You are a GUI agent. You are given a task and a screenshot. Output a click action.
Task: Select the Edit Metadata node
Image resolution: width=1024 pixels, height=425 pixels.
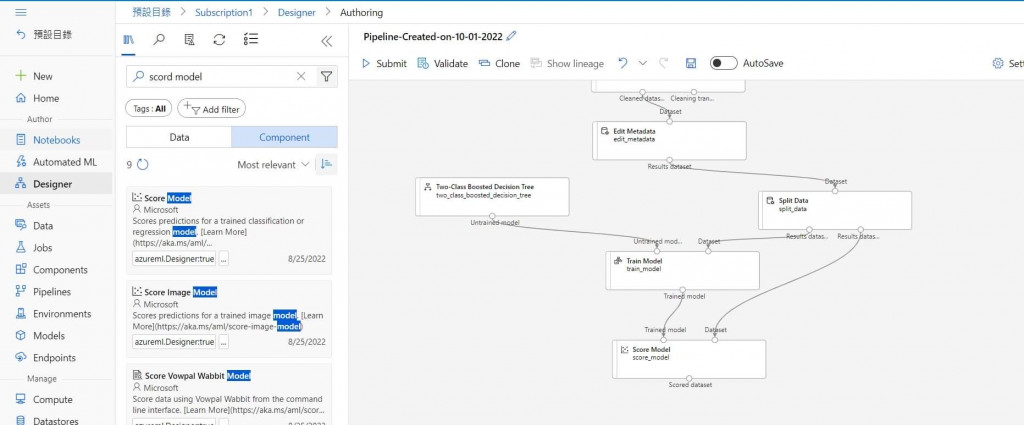point(669,140)
